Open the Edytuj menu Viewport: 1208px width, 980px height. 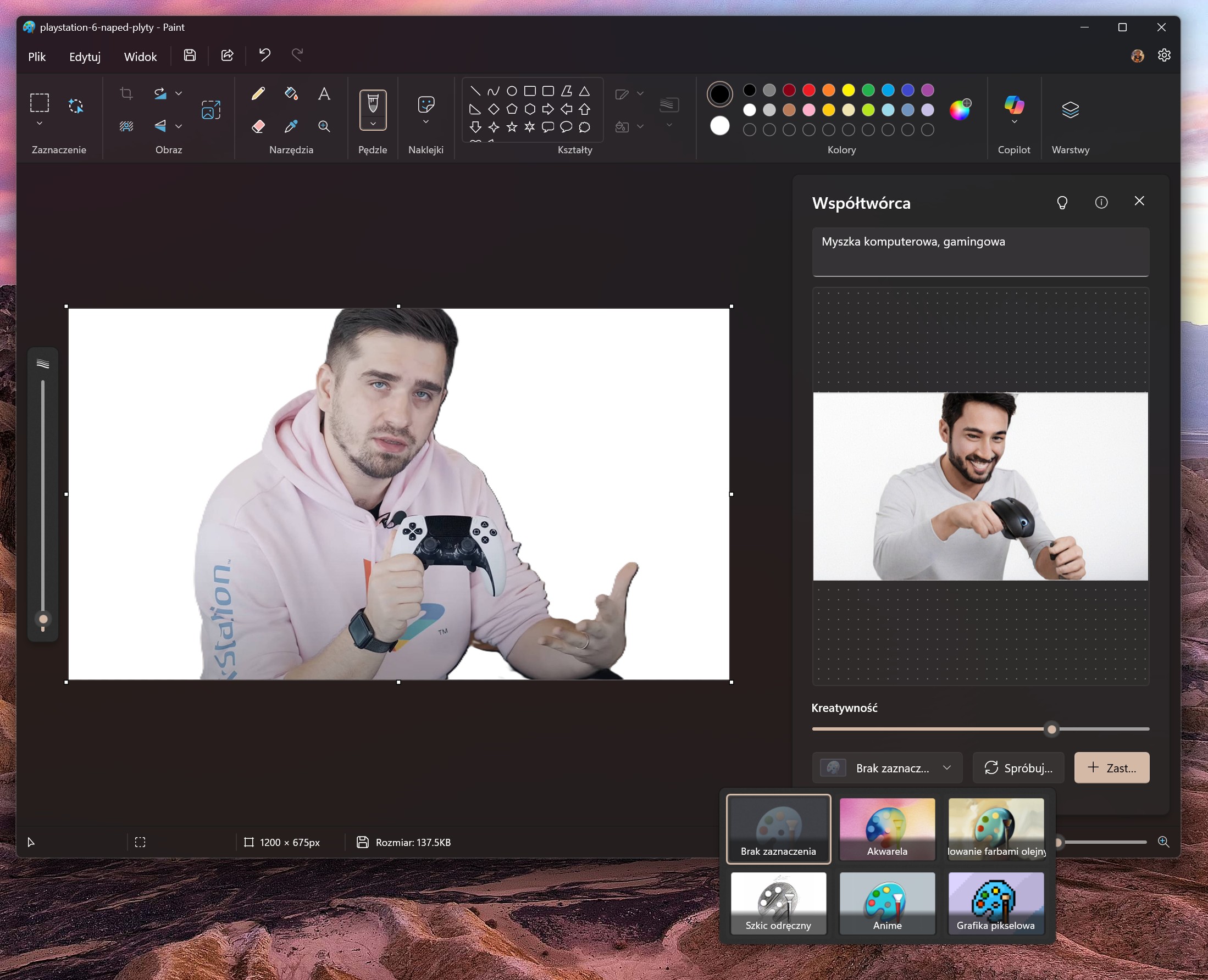click(x=85, y=57)
